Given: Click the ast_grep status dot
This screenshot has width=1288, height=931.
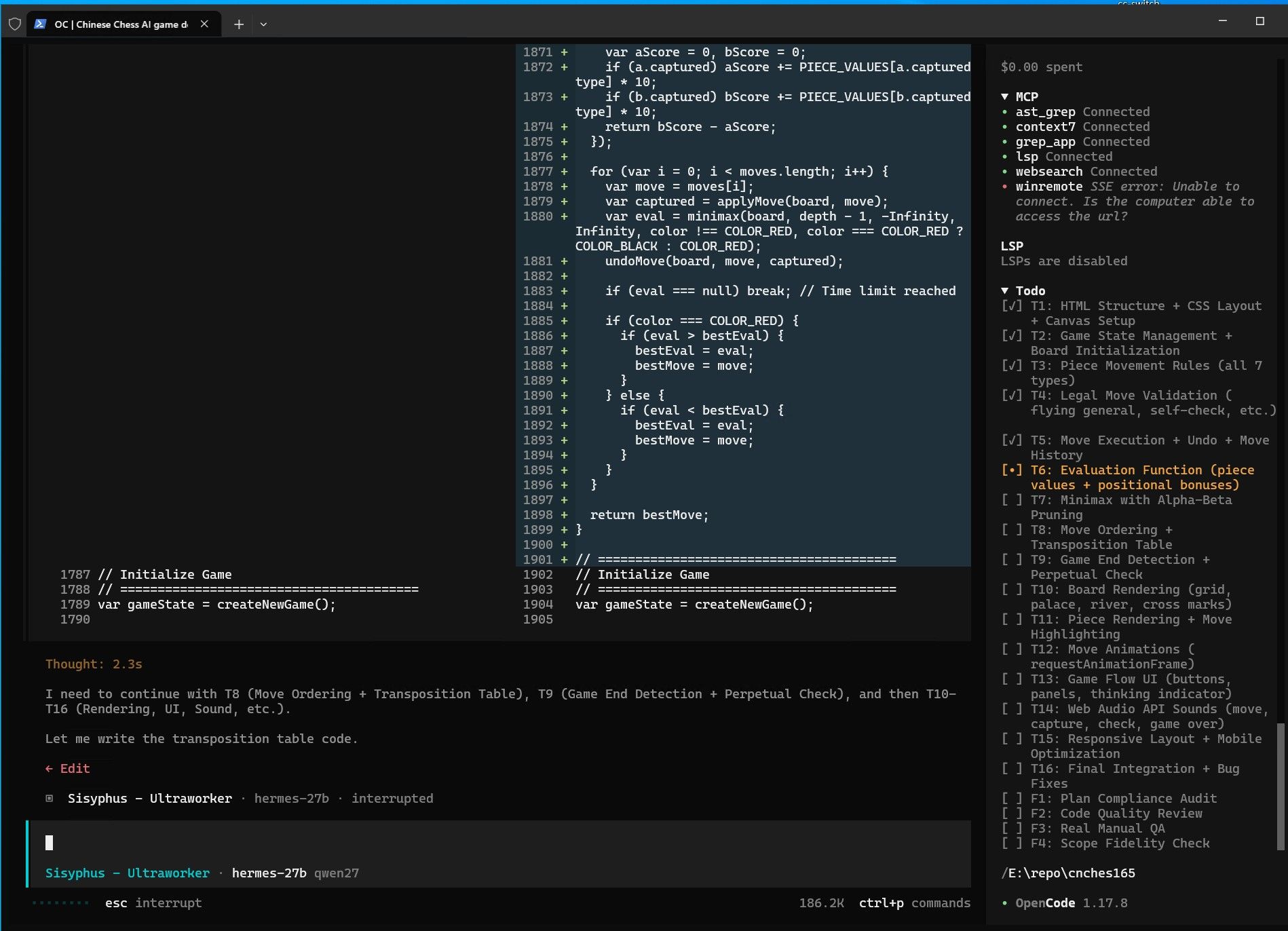Looking at the screenshot, I should (x=1004, y=112).
